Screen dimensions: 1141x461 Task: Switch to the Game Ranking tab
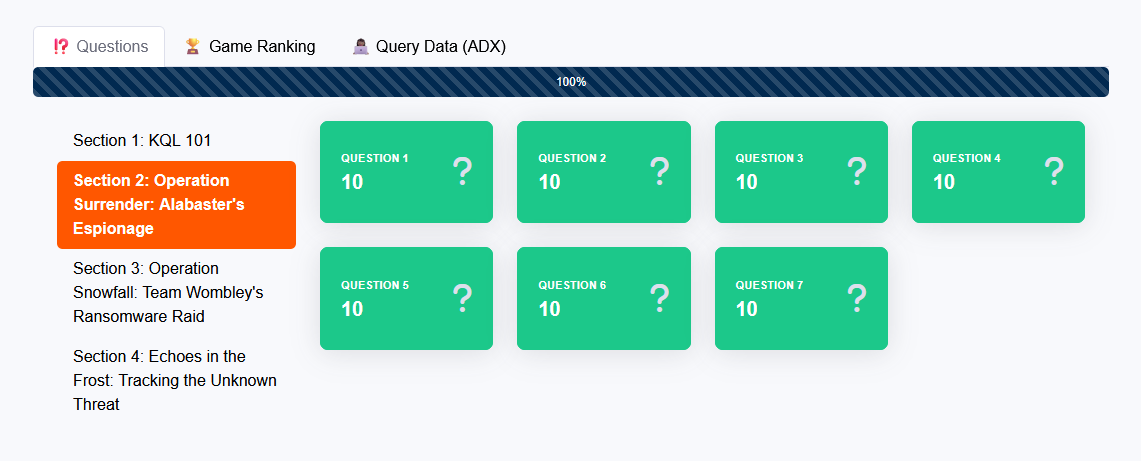coord(261,46)
